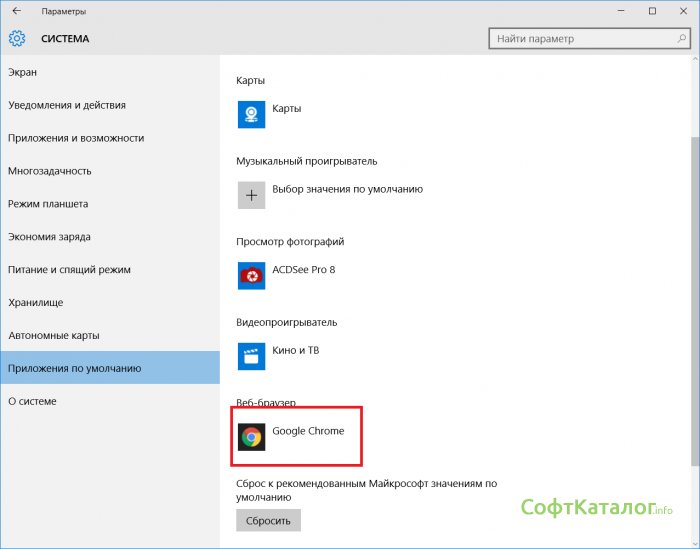The height and width of the screenshot is (549, 700).
Task: Click the plus icon for music player
Action: 251,194
